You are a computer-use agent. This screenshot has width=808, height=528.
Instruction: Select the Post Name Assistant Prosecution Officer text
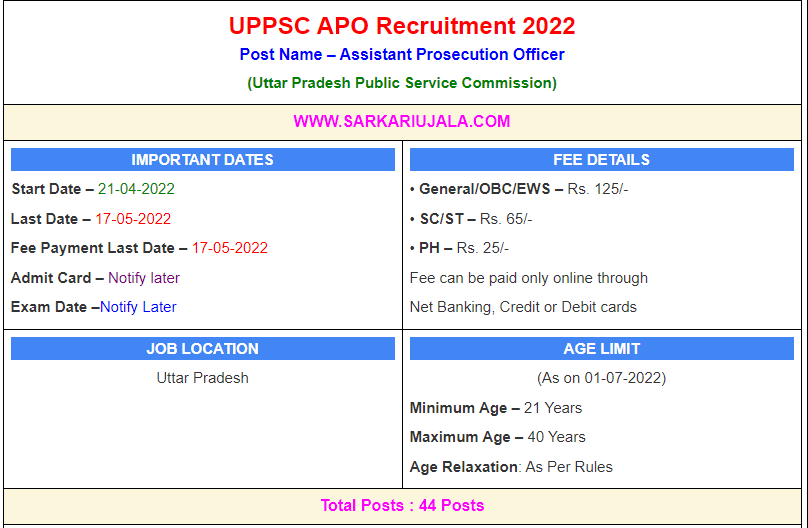[x=402, y=54]
